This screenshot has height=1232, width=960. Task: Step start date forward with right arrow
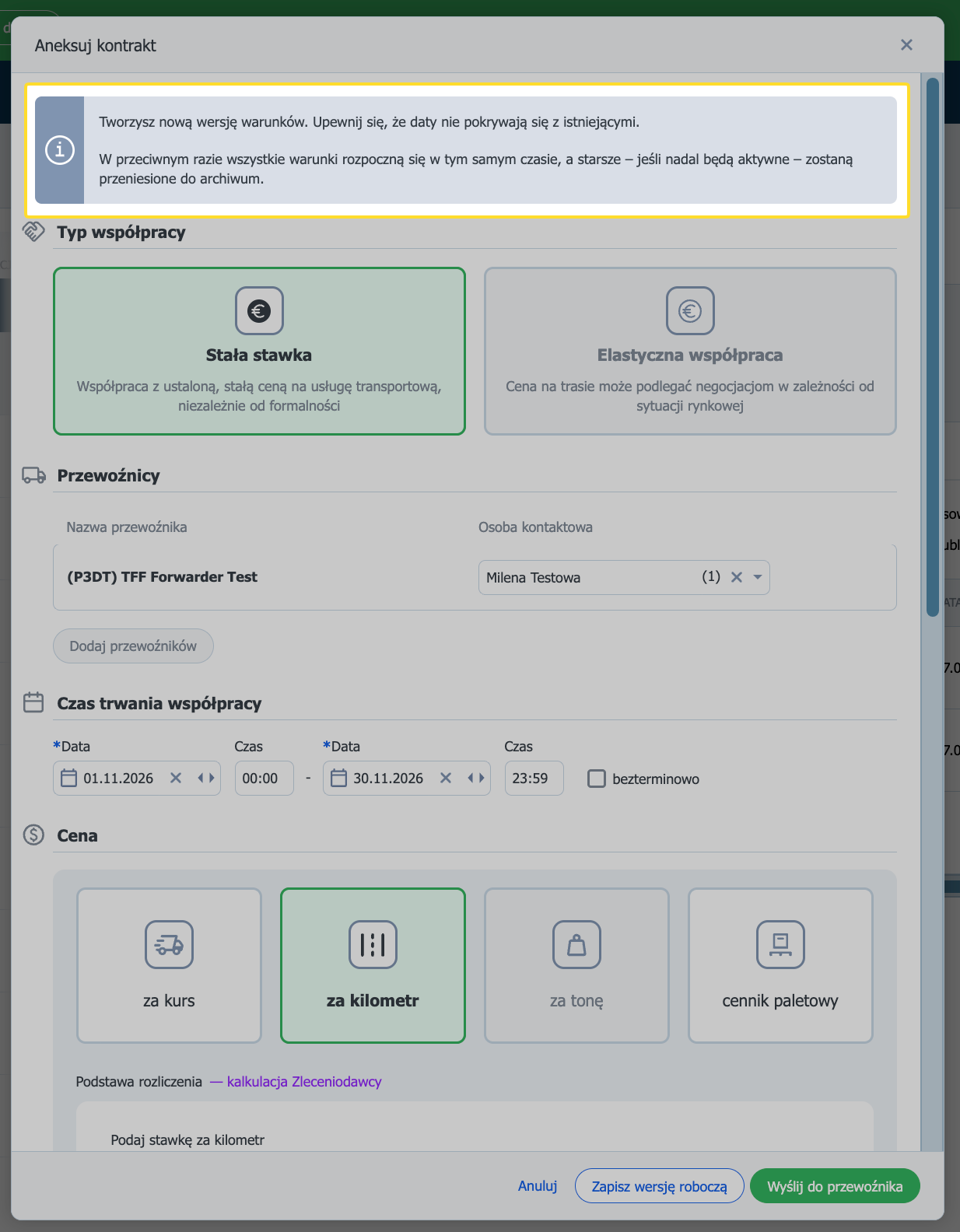pyautogui.click(x=212, y=778)
